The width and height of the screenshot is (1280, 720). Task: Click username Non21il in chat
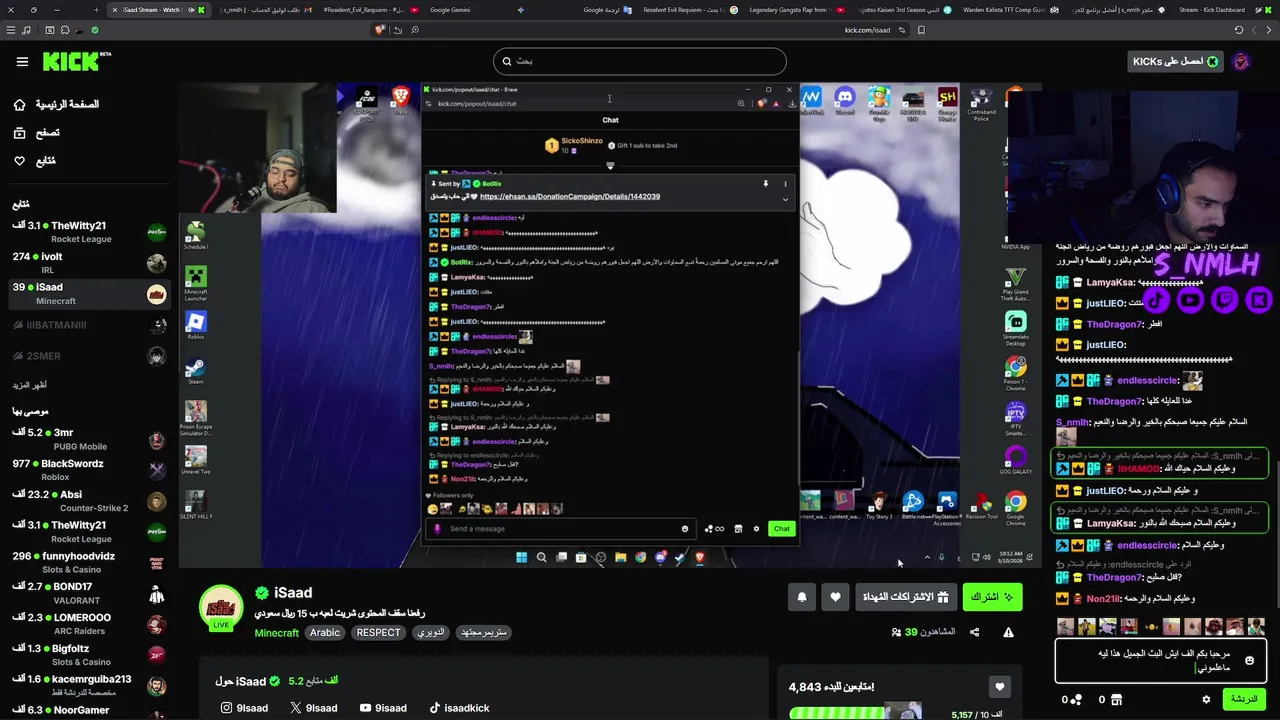(x=1104, y=598)
